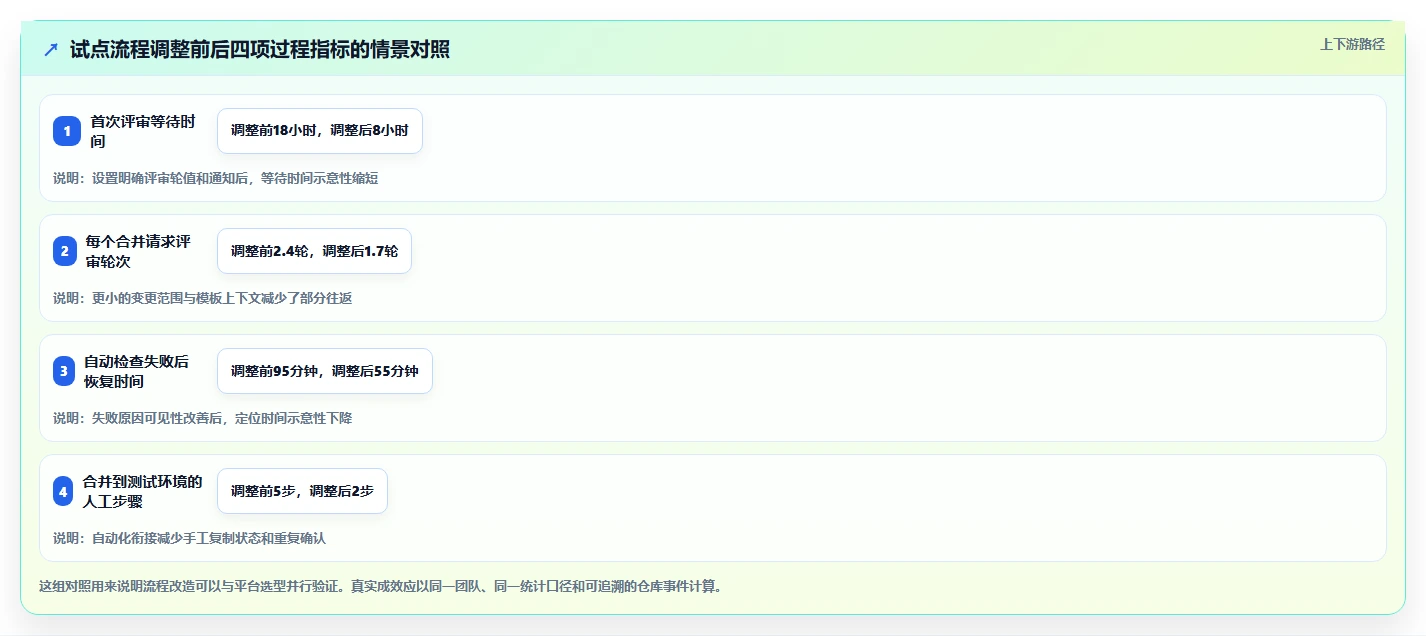Click the number 1 badge
This screenshot has height=636, width=1426.
[x=67, y=131]
